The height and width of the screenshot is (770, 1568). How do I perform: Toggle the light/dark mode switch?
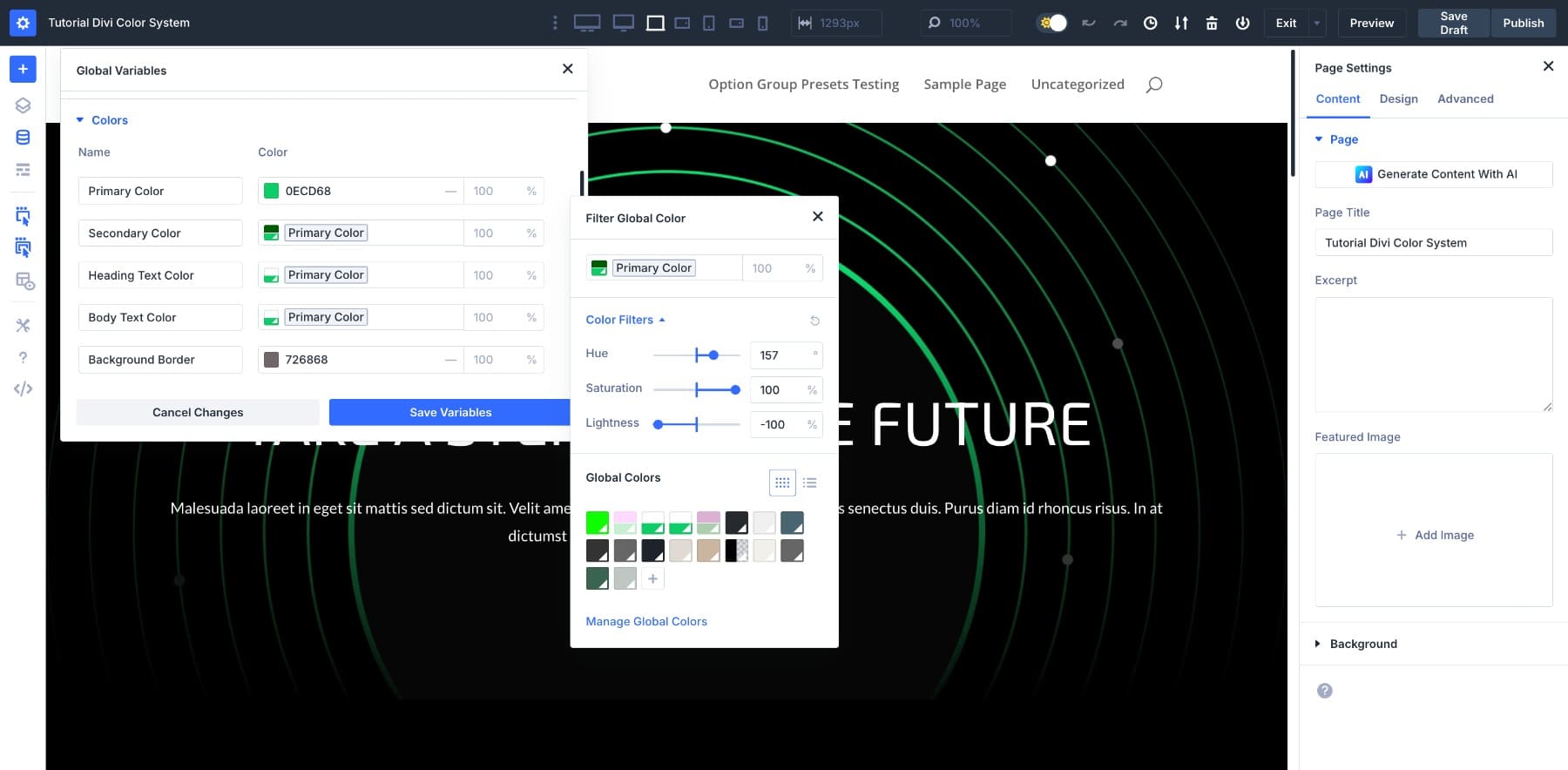tap(1052, 24)
